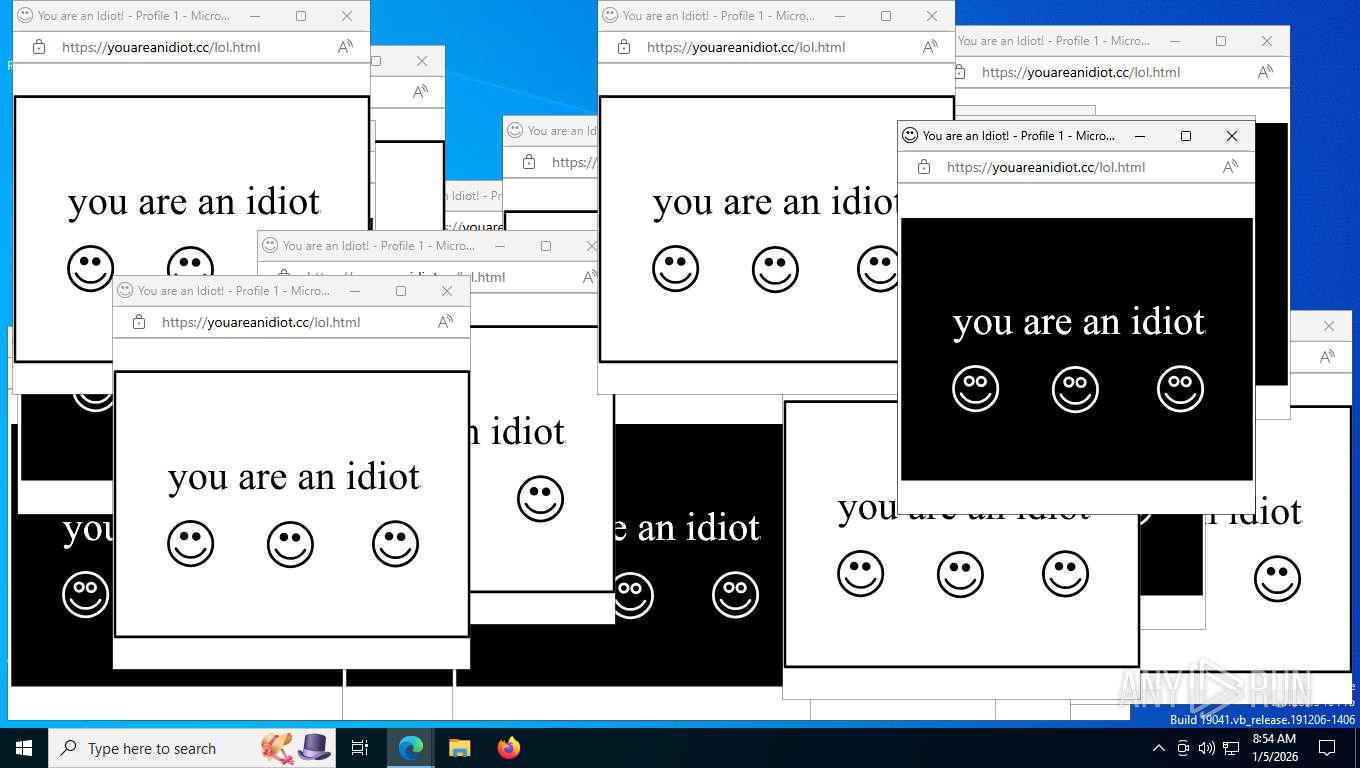1360x768 pixels.
Task: Open File Explorer from the taskbar
Action: tap(459, 748)
